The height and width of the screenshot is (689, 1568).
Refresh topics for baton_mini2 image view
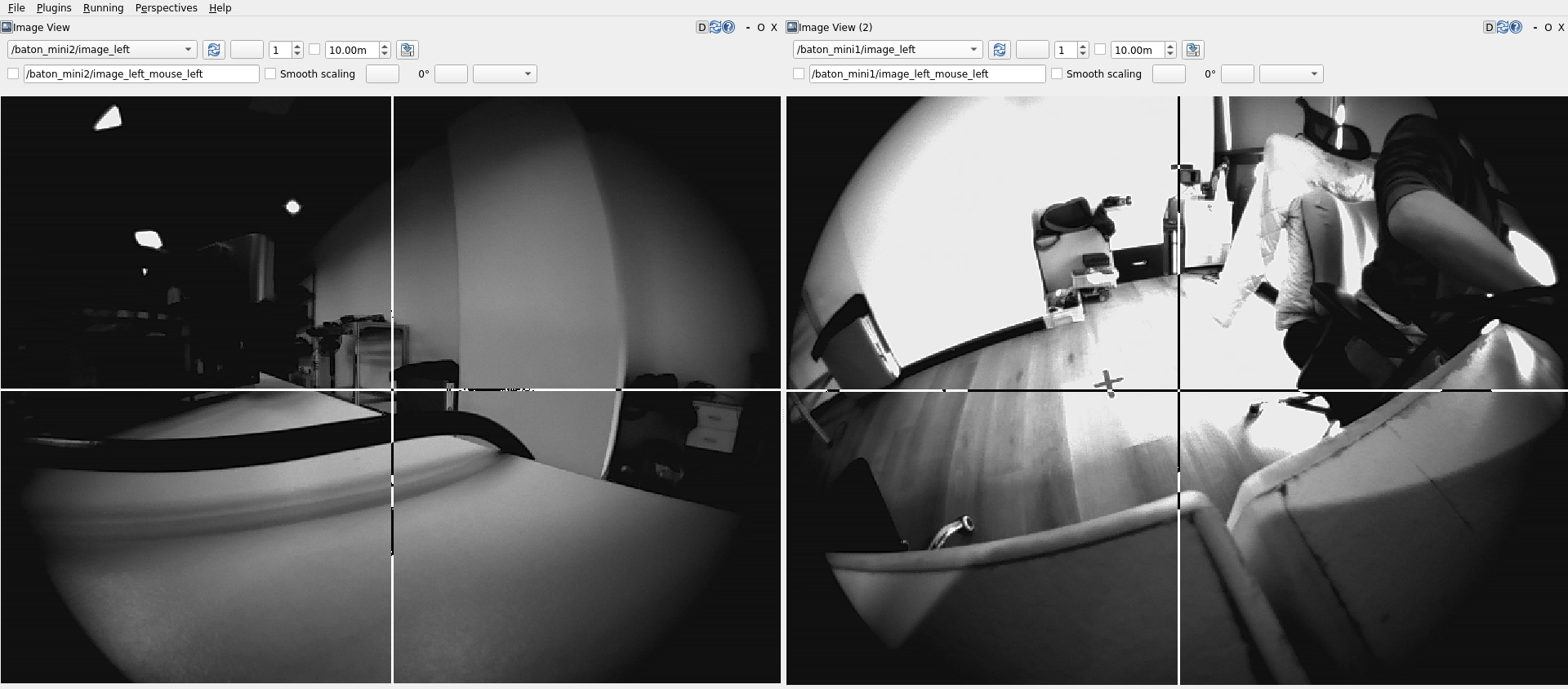[214, 50]
